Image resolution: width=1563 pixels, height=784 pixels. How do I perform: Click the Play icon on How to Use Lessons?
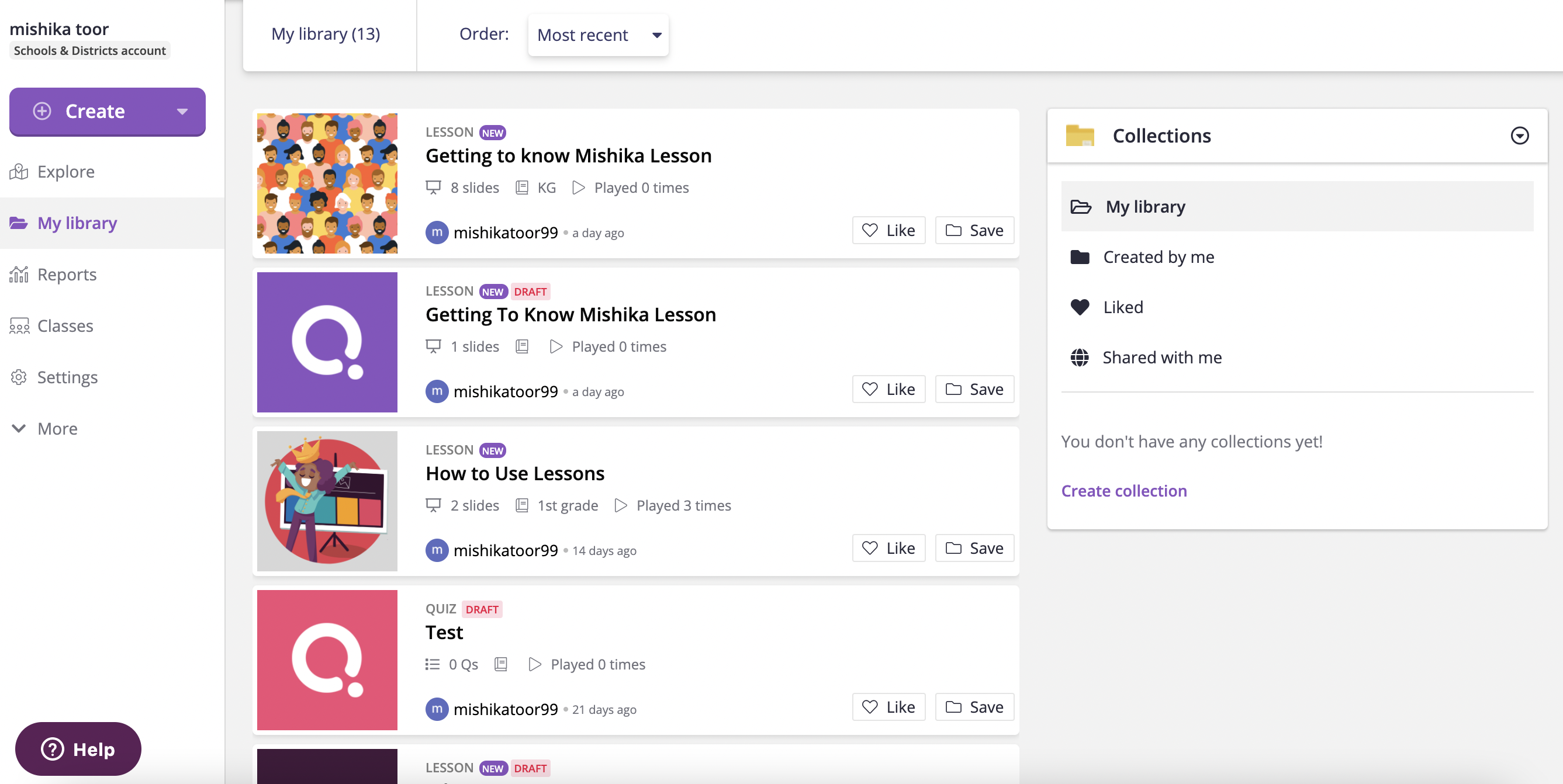[x=621, y=505]
